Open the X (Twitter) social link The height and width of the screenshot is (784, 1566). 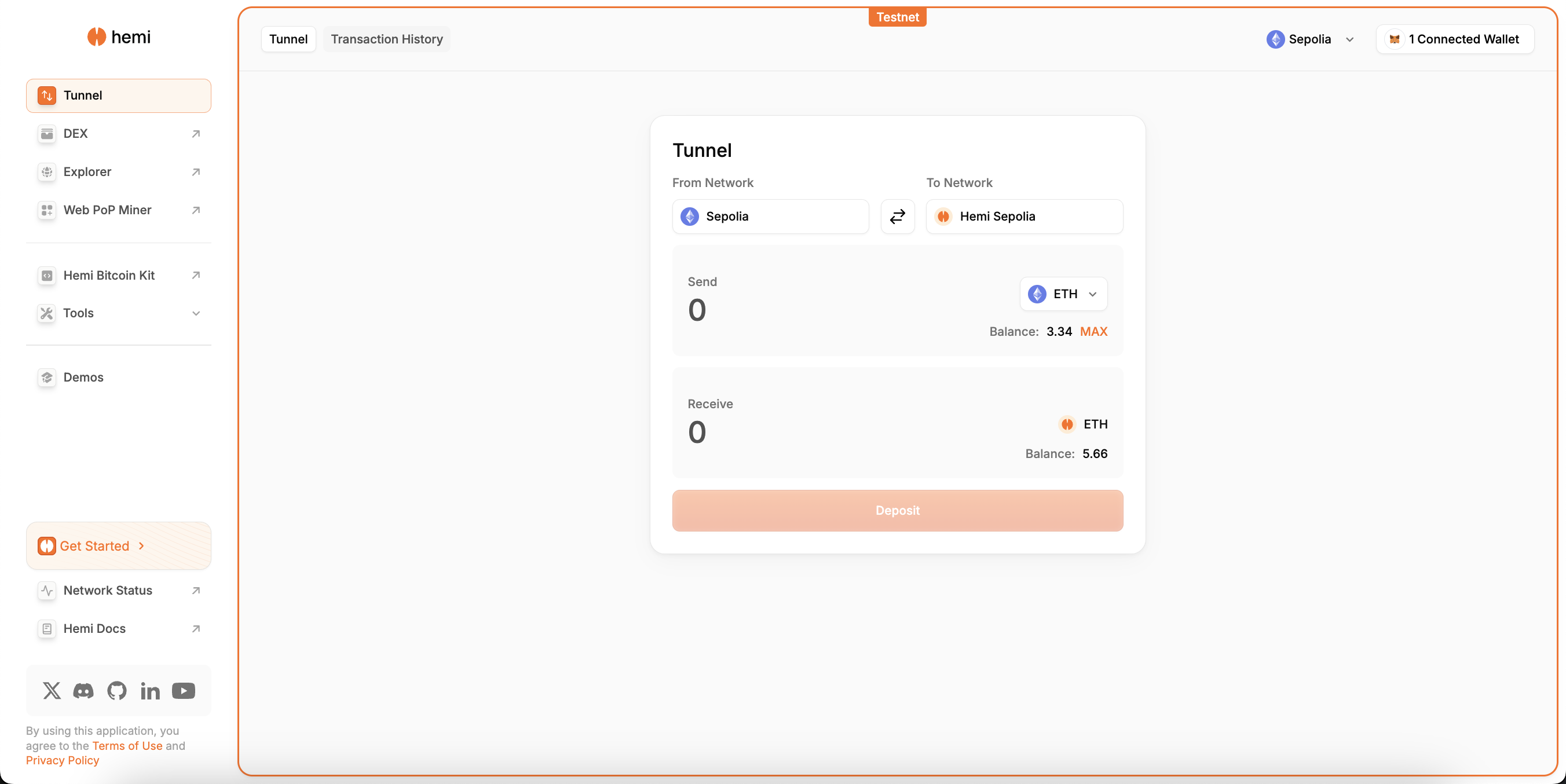click(x=52, y=691)
